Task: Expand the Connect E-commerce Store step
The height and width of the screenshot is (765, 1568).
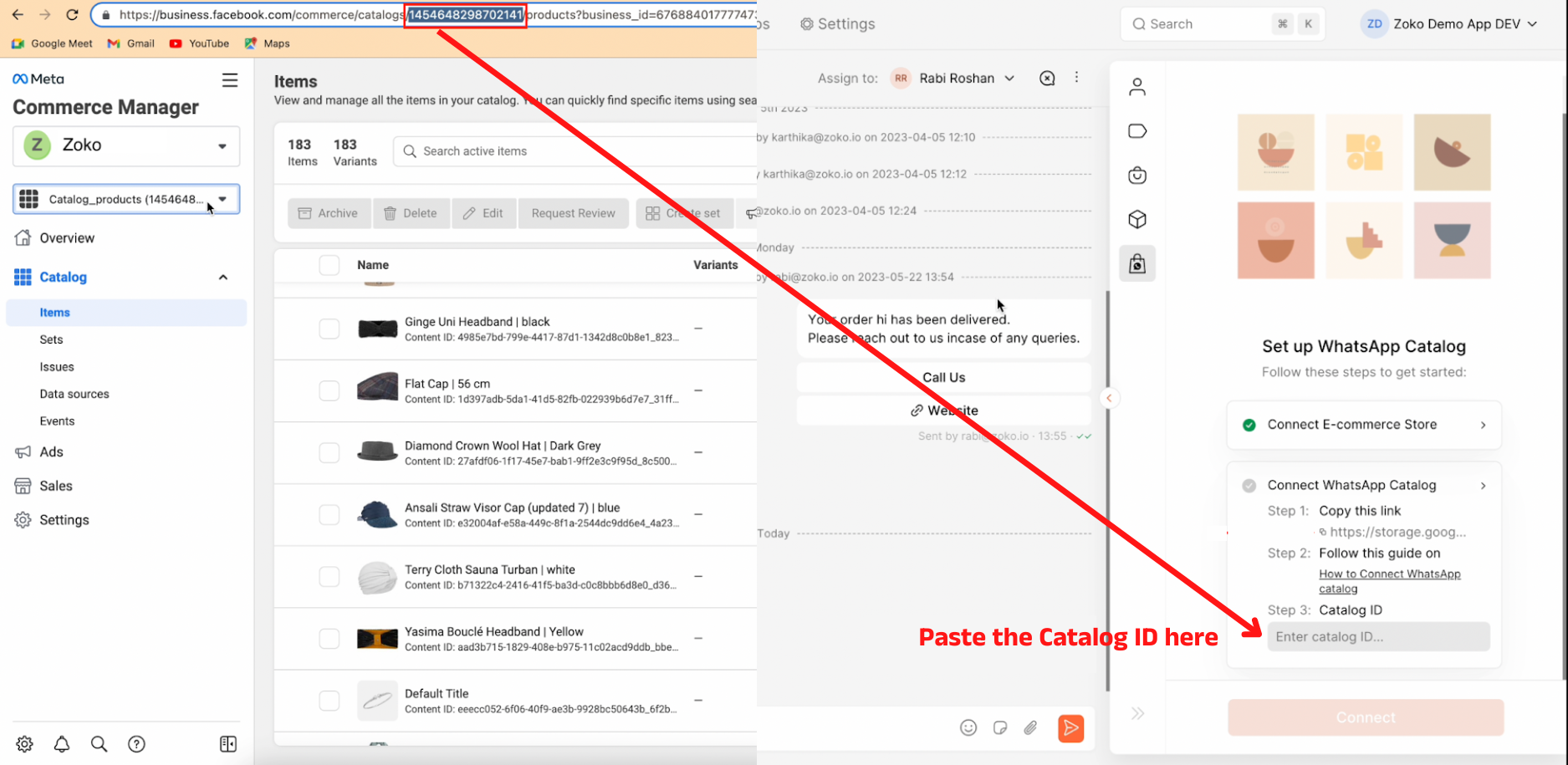Action: [x=1364, y=425]
